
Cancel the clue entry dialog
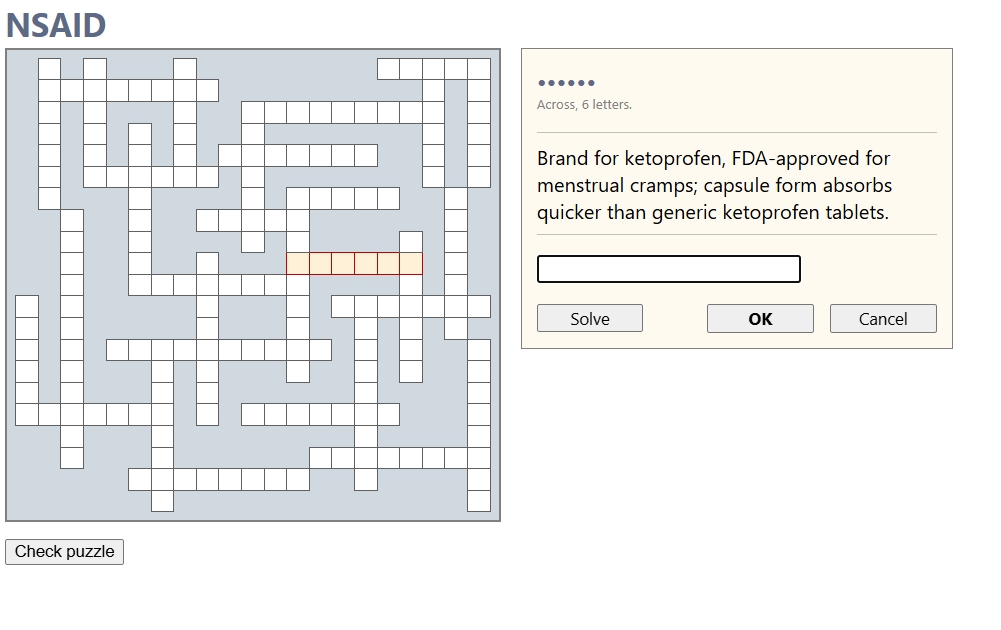coord(882,319)
